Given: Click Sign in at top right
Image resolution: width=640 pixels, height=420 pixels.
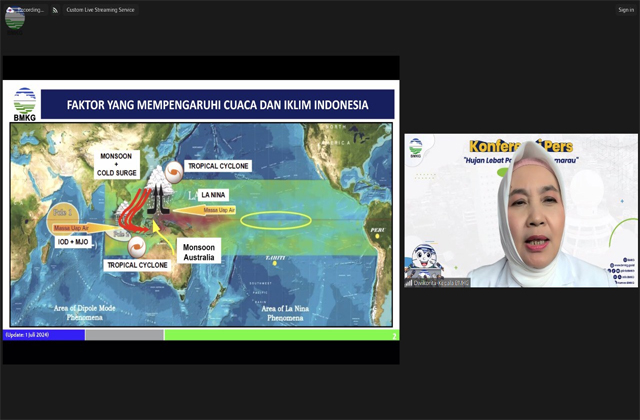Looking at the screenshot, I should [x=625, y=10].
